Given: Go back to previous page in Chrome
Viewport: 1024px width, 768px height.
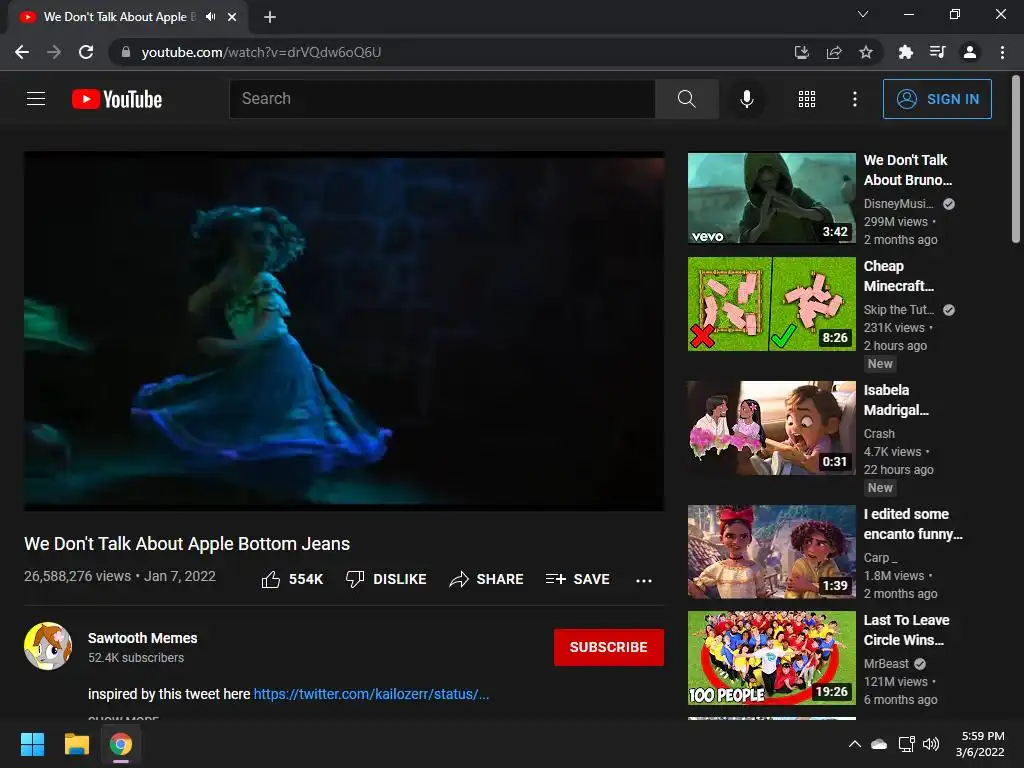Looking at the screenshot, I should click(22, 52).
